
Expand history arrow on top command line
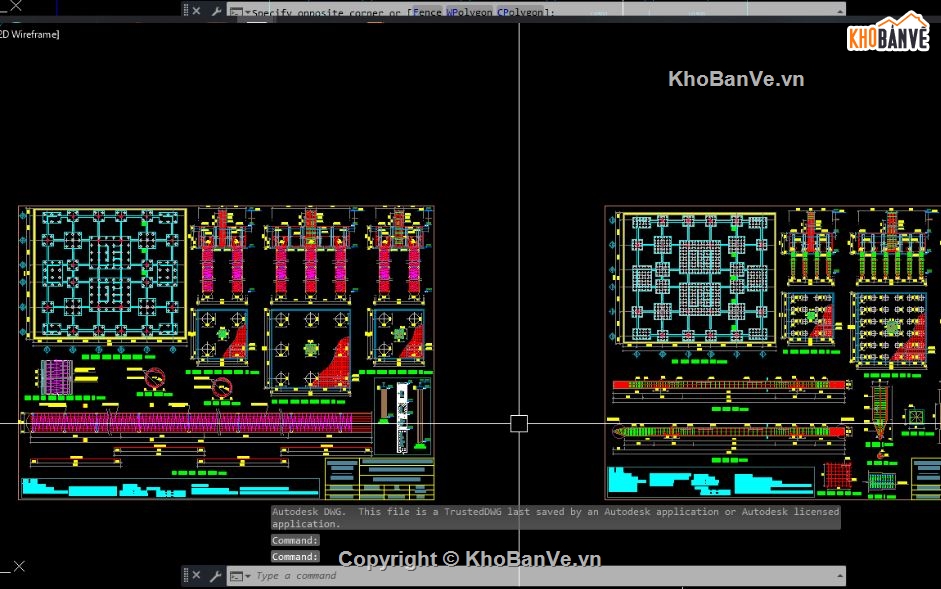840,11
